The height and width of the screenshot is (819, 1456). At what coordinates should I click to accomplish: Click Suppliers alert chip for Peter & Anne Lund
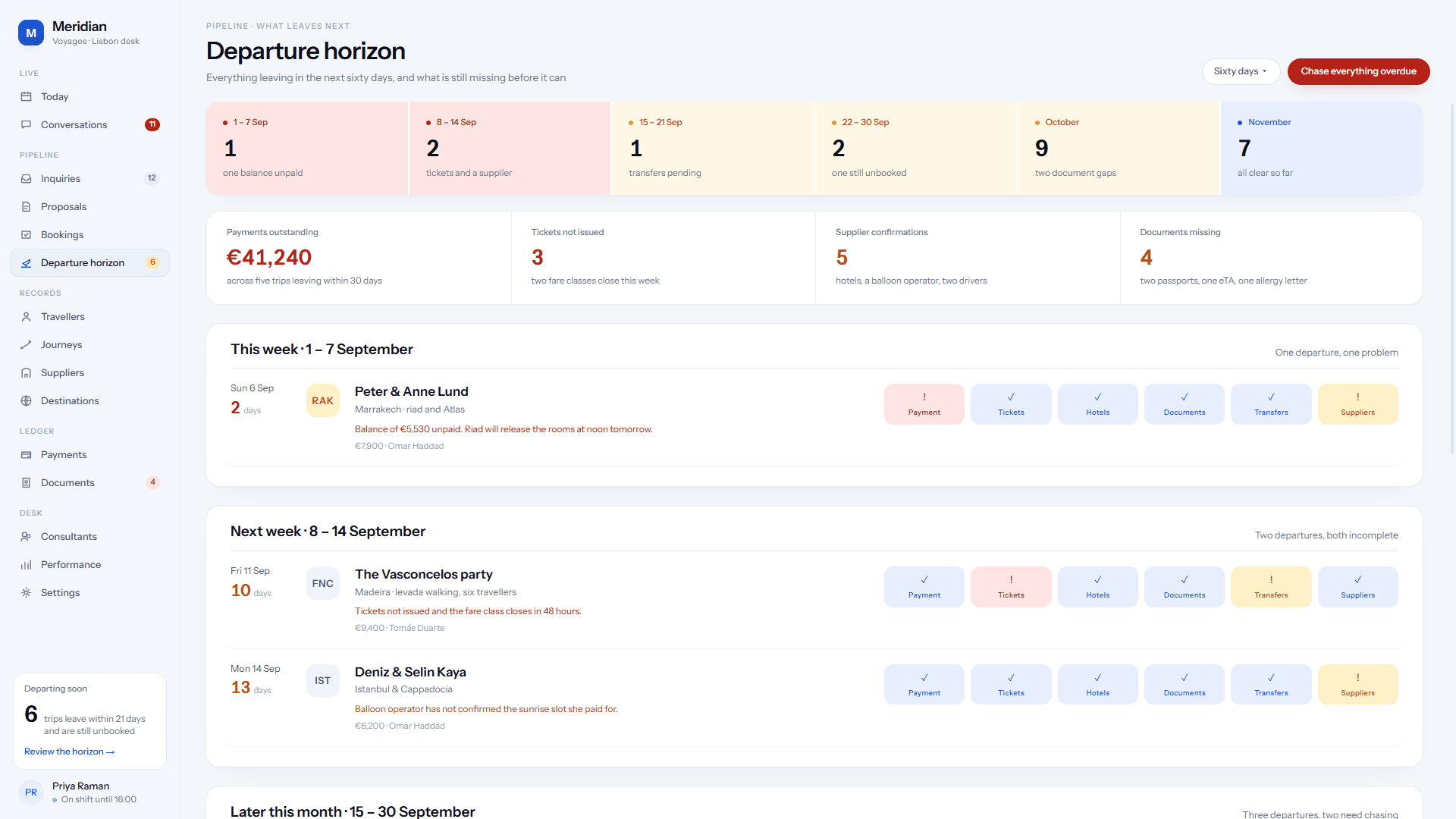(x=1358, y=404)
